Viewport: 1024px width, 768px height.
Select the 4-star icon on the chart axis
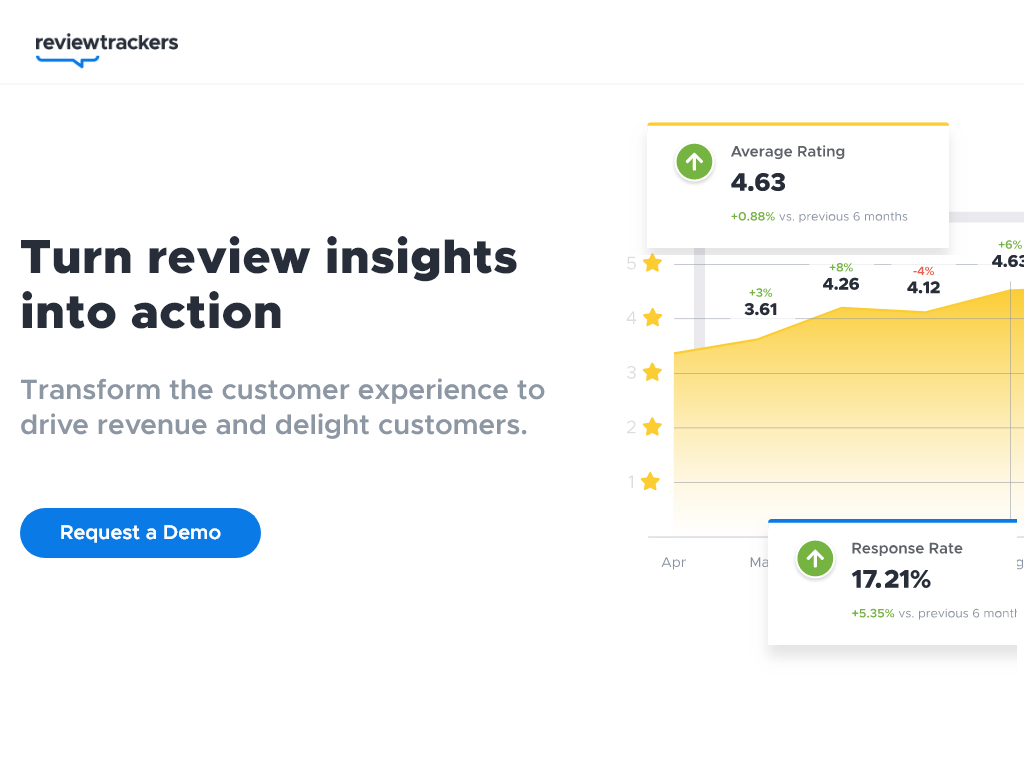pos(652,317)
